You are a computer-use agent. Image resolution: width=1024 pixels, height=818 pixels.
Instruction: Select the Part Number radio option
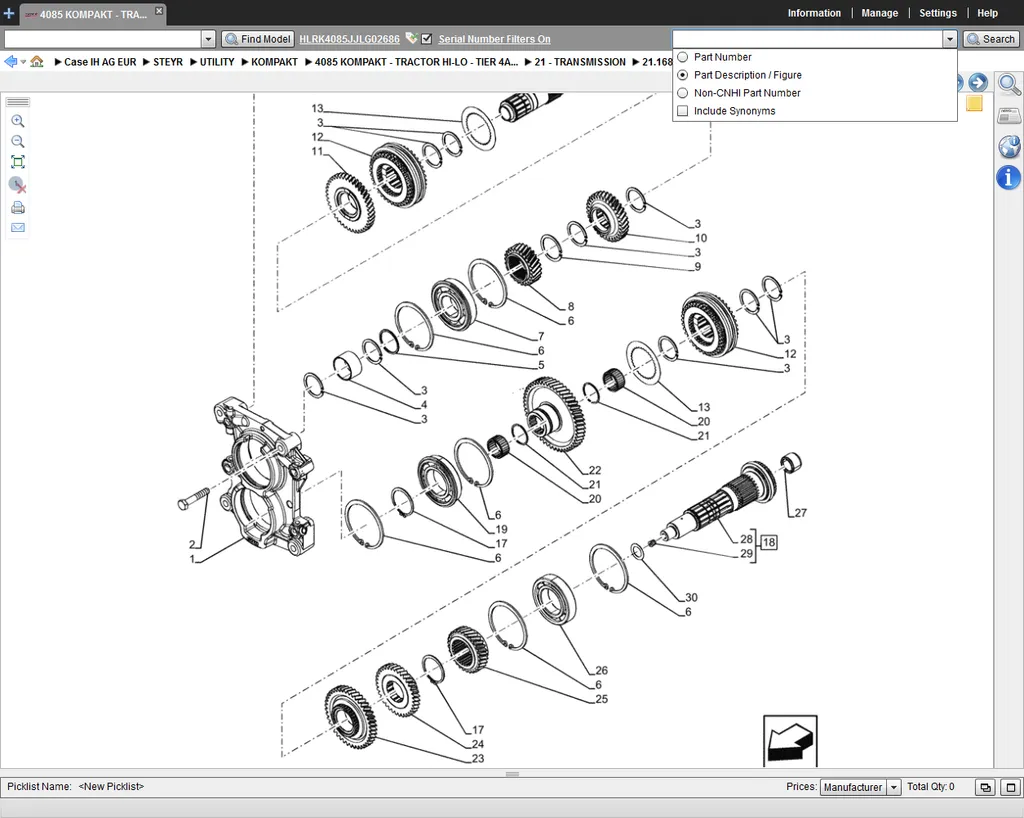pyautogui.click(x=682, y=57)
